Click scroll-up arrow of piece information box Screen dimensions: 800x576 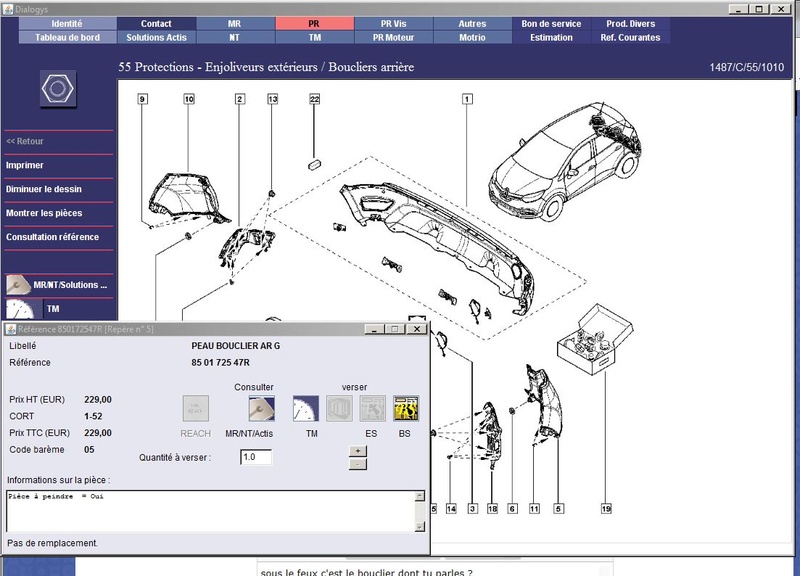point(420,496)
